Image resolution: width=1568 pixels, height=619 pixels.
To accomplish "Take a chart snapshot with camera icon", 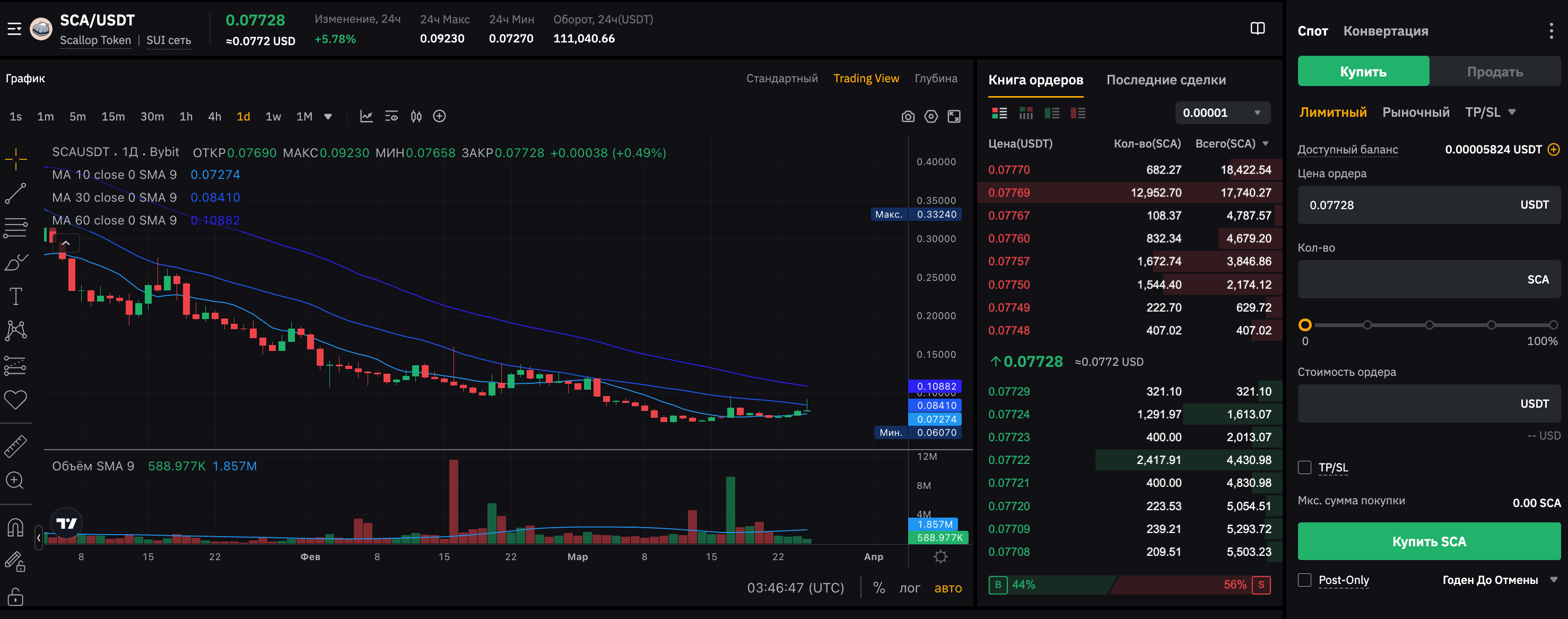I will click(x=908, y=116).
